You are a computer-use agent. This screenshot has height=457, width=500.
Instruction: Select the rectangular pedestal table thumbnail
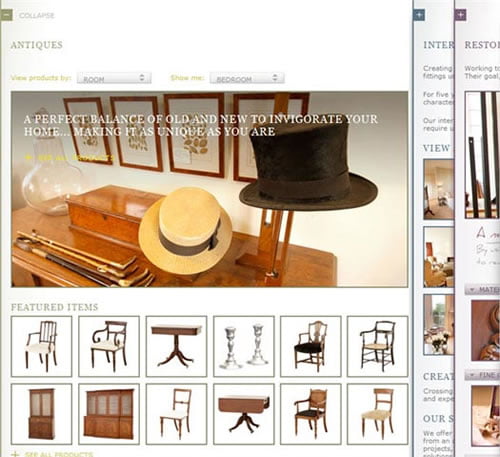(176, 346)
